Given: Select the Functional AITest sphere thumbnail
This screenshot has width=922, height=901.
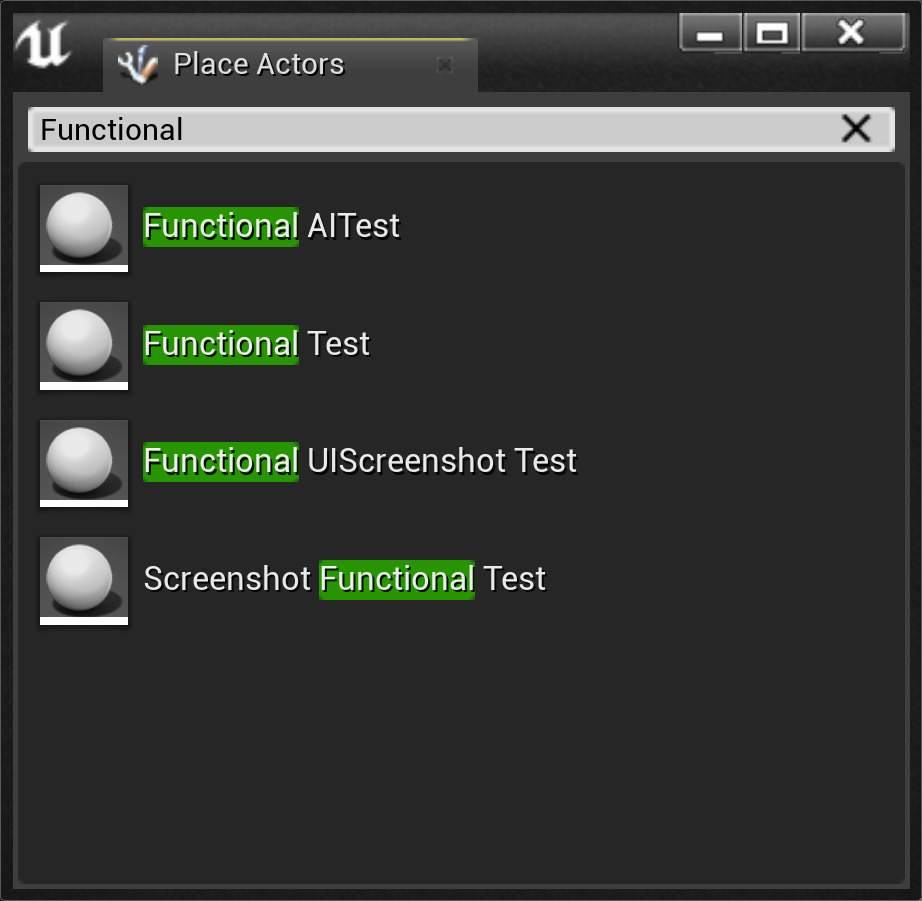Looking at the screenshot, I should pyautogui.click(x=84, y=227).
